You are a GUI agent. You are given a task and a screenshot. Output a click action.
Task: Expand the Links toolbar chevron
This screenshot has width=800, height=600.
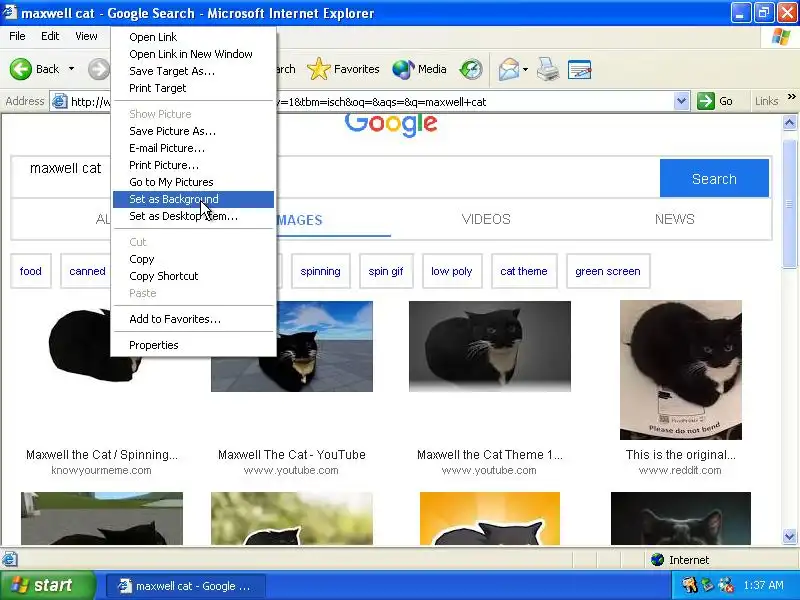point(791,96)
